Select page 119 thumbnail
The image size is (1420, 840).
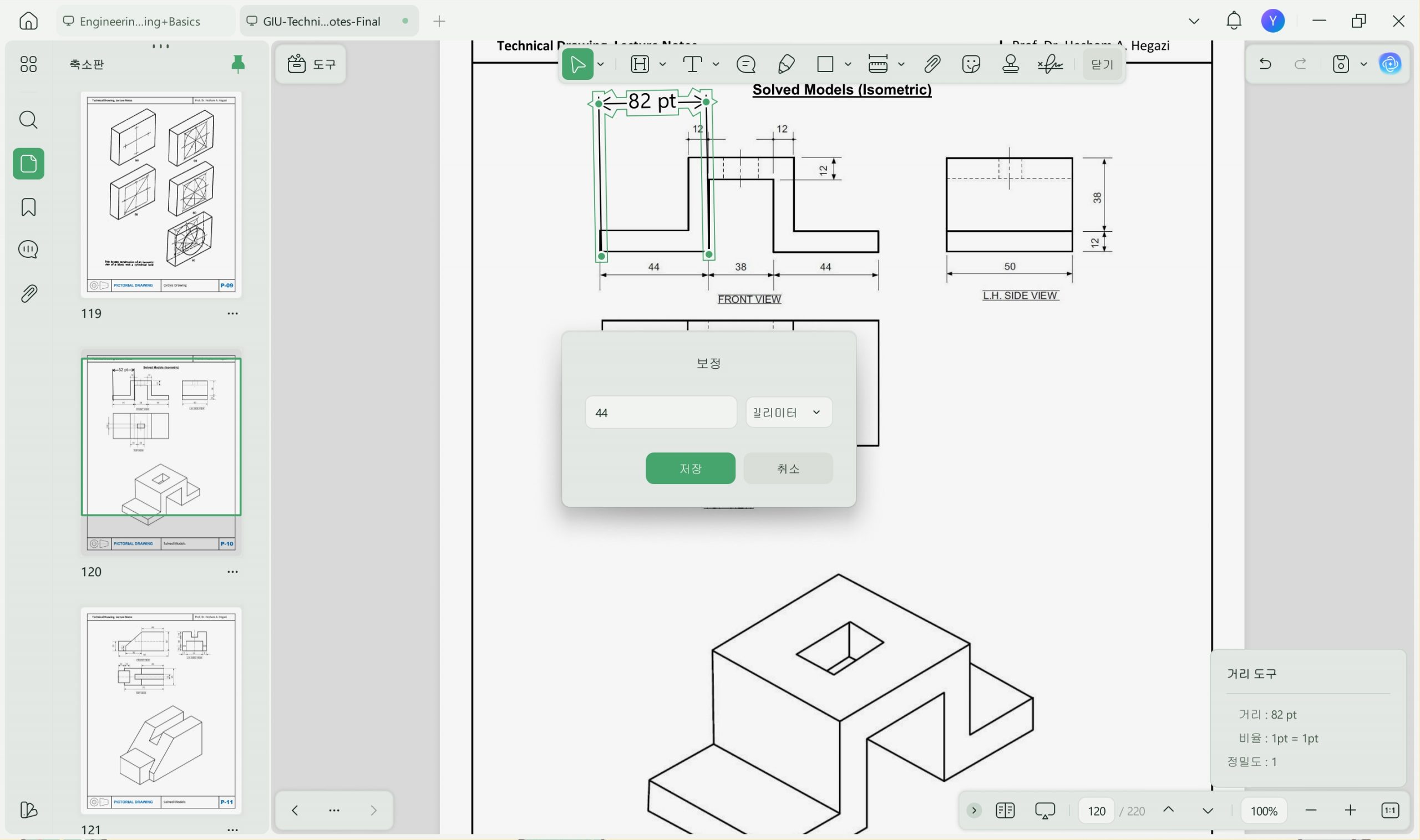(x=161, y=194)
